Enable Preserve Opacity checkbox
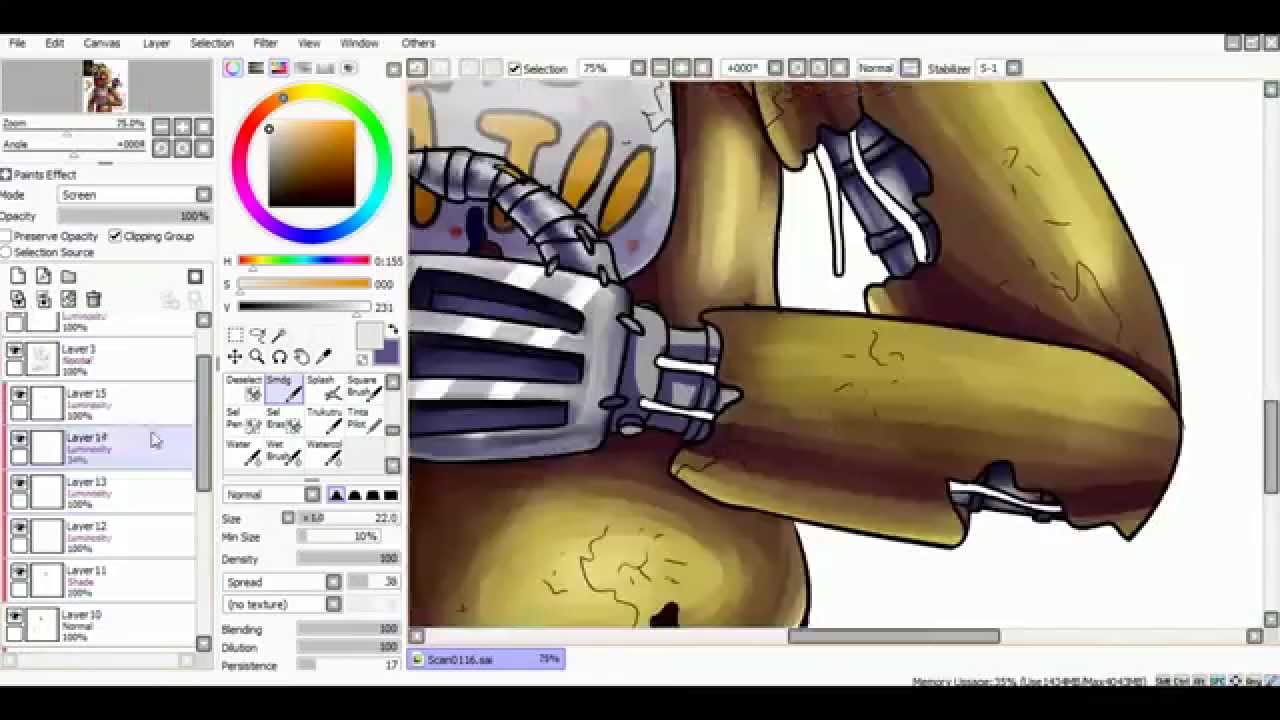Image resolution: width=1280 pixels, height=720 pixels. pyautogui.click(x=6, y=236)
